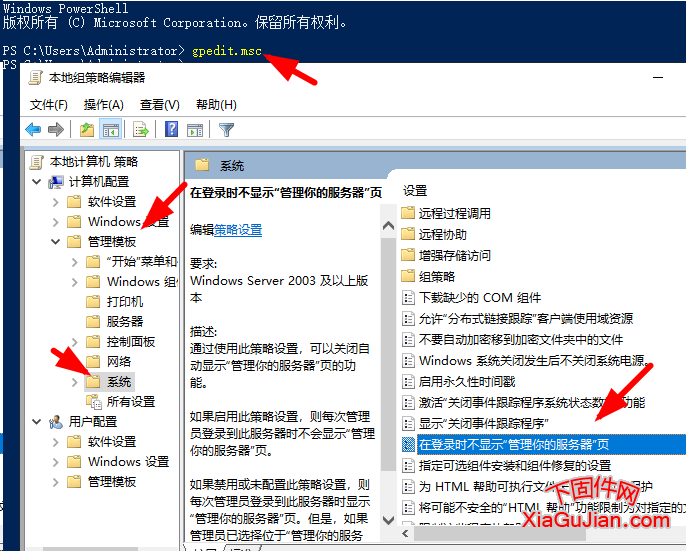
Task: Click the gpedit.msc command in PowerShell
Action: pyautogui.click(x=227, y=51)
